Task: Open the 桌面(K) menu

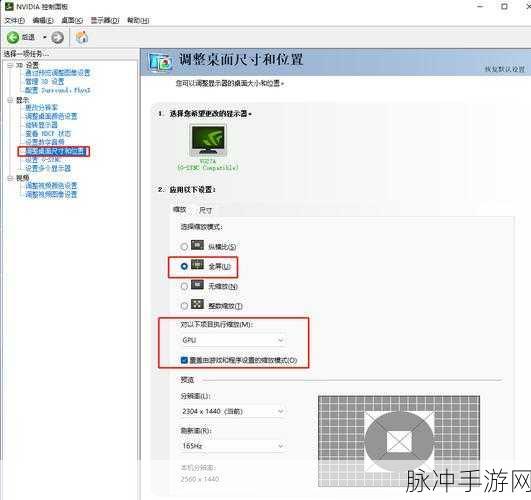Action: click(72, 20)
